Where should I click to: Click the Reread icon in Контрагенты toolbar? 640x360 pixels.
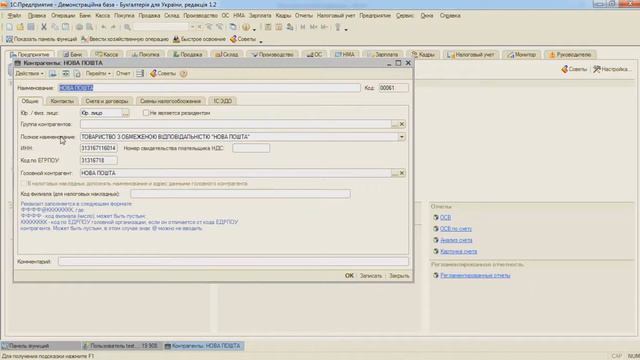(x=65, y=73)
